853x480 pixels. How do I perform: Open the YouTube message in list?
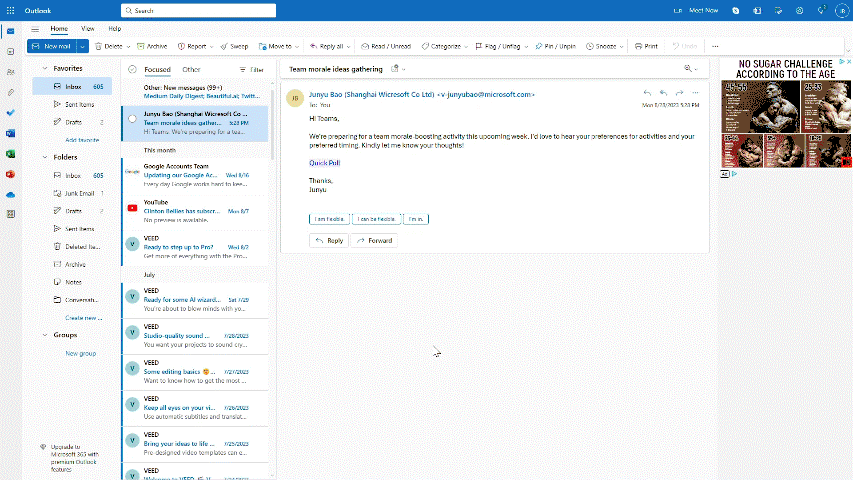coord(195,211)
